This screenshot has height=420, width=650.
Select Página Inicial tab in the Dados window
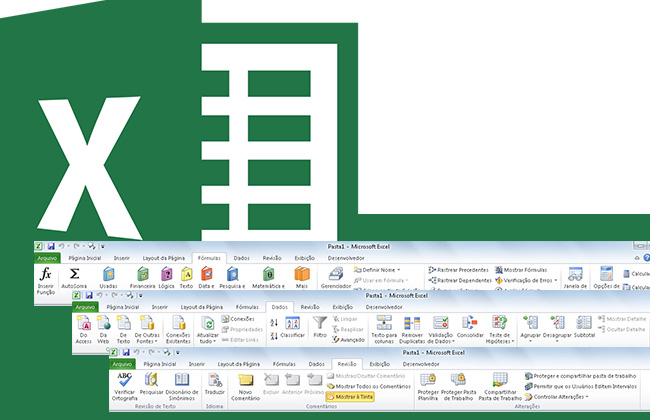pos(123,307)
